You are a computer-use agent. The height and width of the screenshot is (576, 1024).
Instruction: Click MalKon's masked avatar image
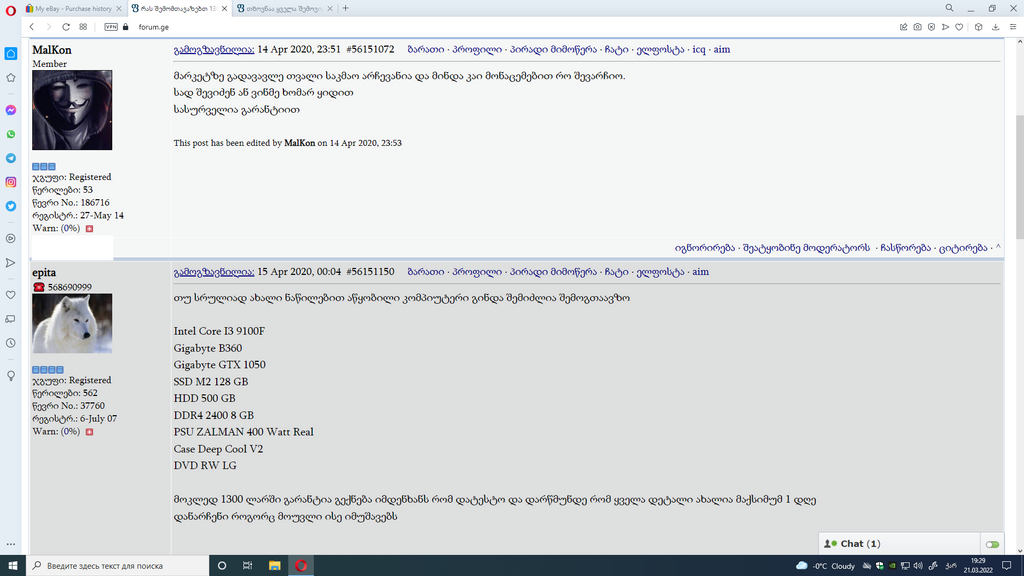(72, 110)
